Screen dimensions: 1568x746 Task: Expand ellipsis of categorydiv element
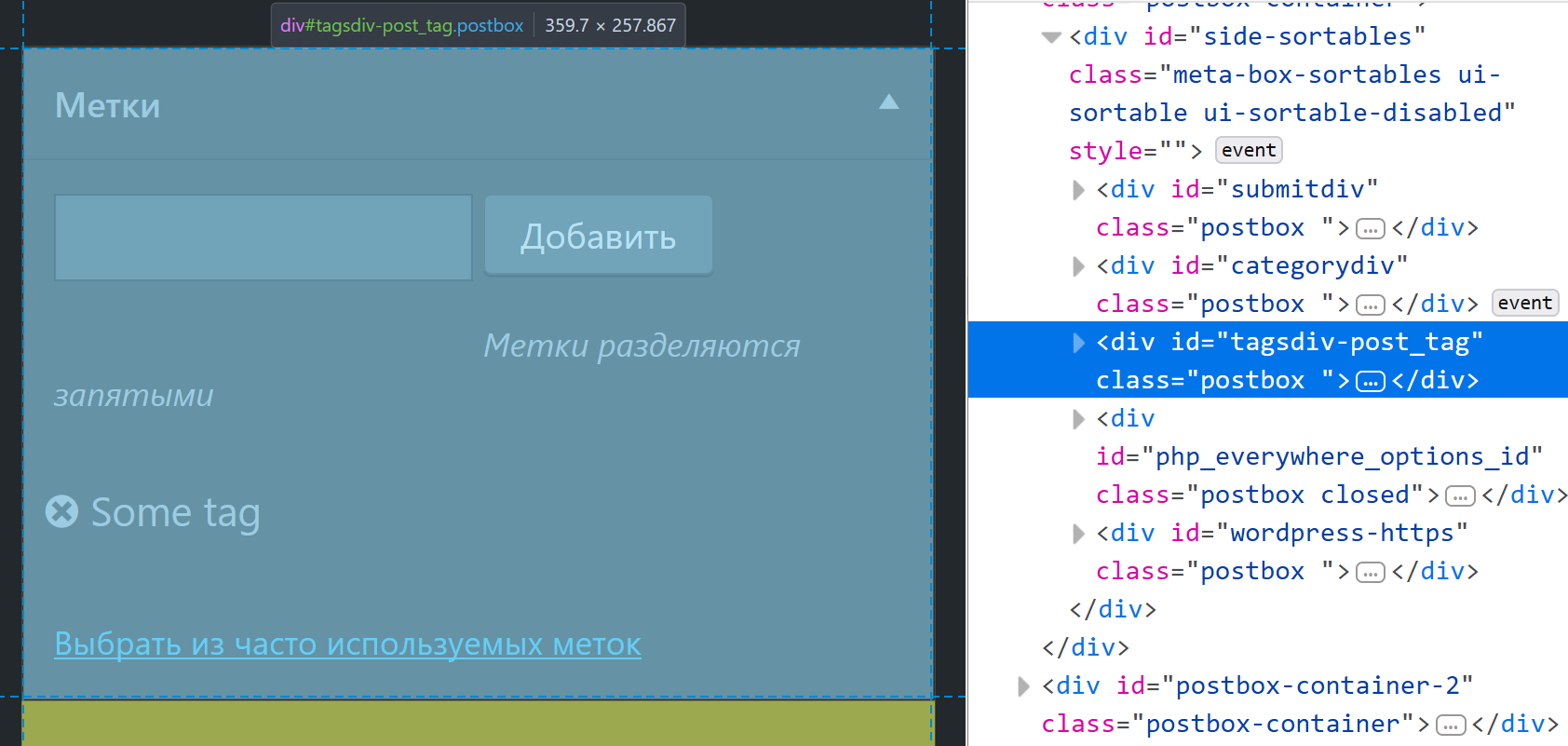pos(1370,305)
